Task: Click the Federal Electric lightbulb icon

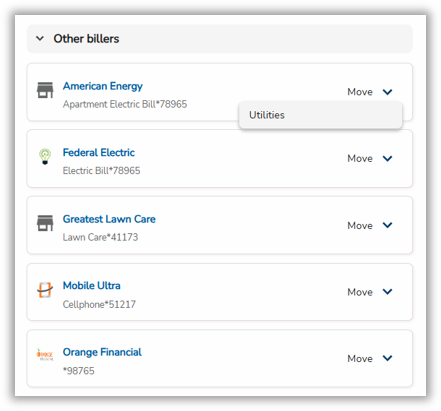Action: (x=45, y=156)
